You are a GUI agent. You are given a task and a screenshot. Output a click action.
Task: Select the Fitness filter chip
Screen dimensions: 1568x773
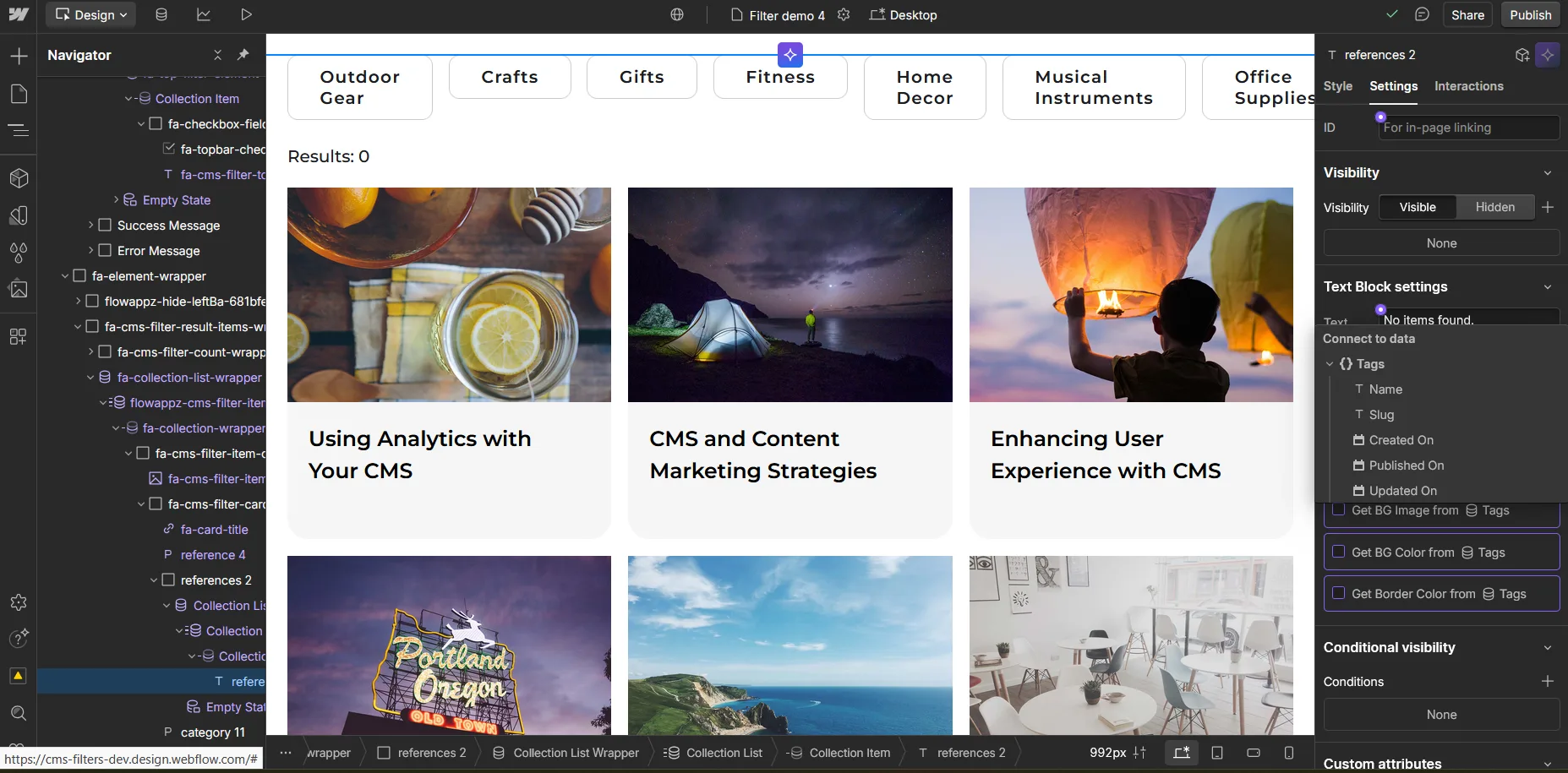[780, 77]
